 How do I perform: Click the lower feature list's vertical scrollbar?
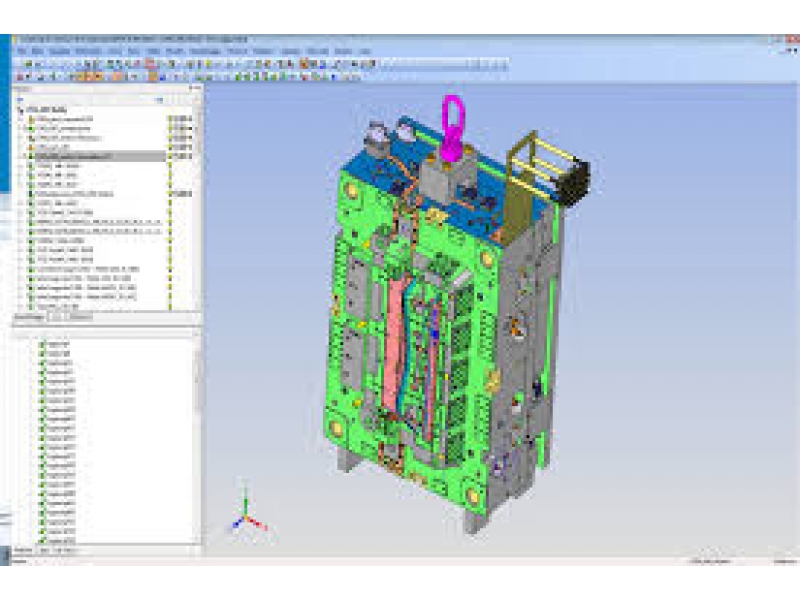[x=198, y=440]
